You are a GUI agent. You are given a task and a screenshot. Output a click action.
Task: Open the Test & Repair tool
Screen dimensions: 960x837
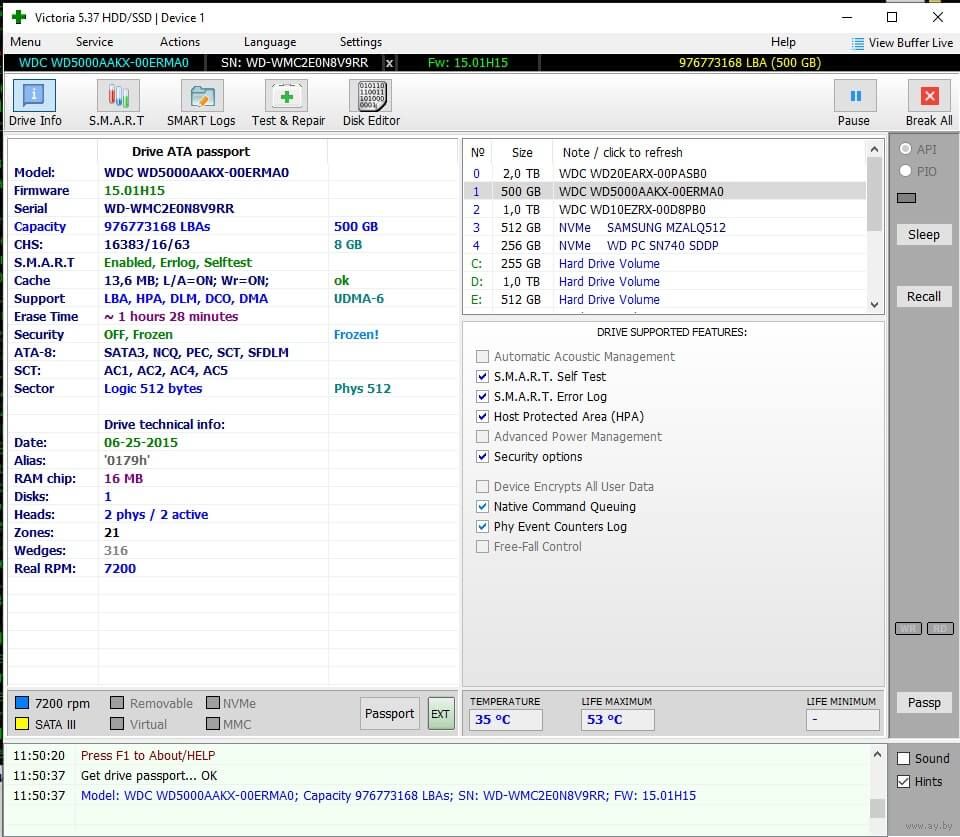point(287,97)
